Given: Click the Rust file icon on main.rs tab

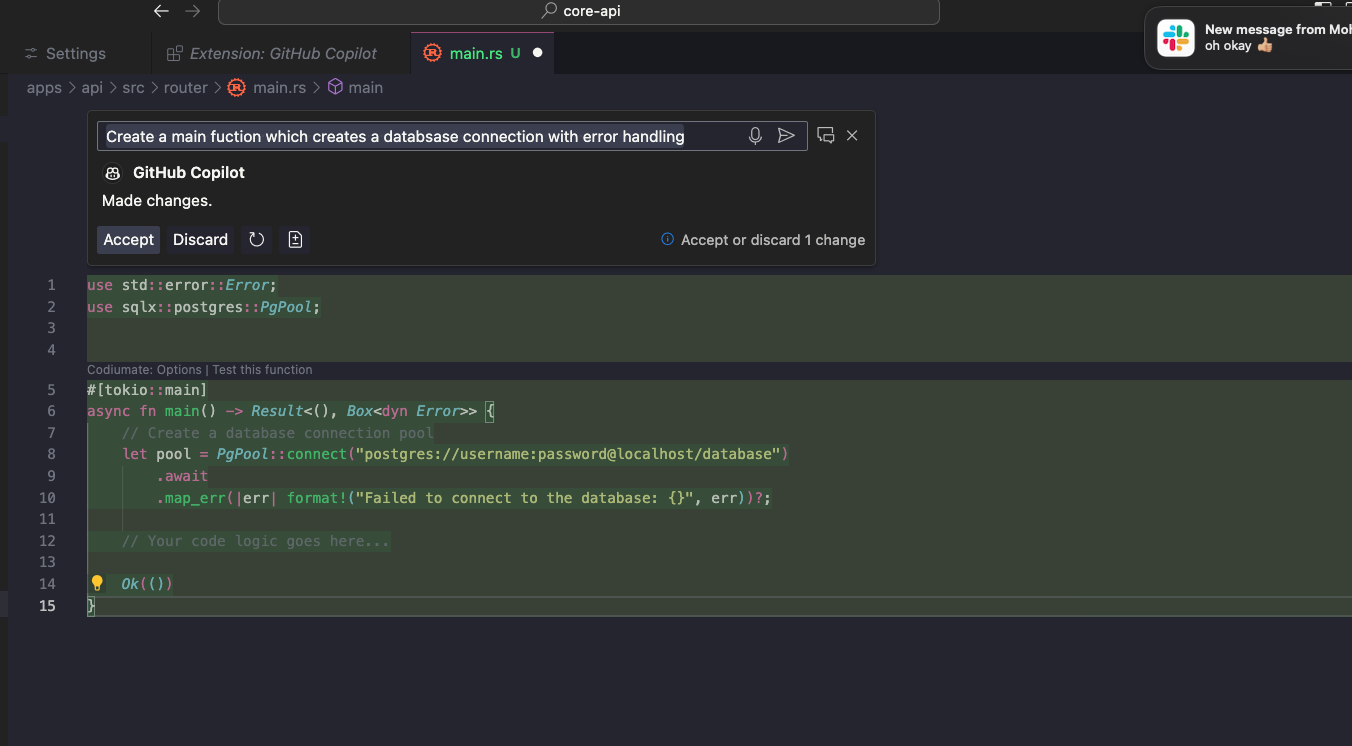Looking at the screenshot, I should click(433, 53).
